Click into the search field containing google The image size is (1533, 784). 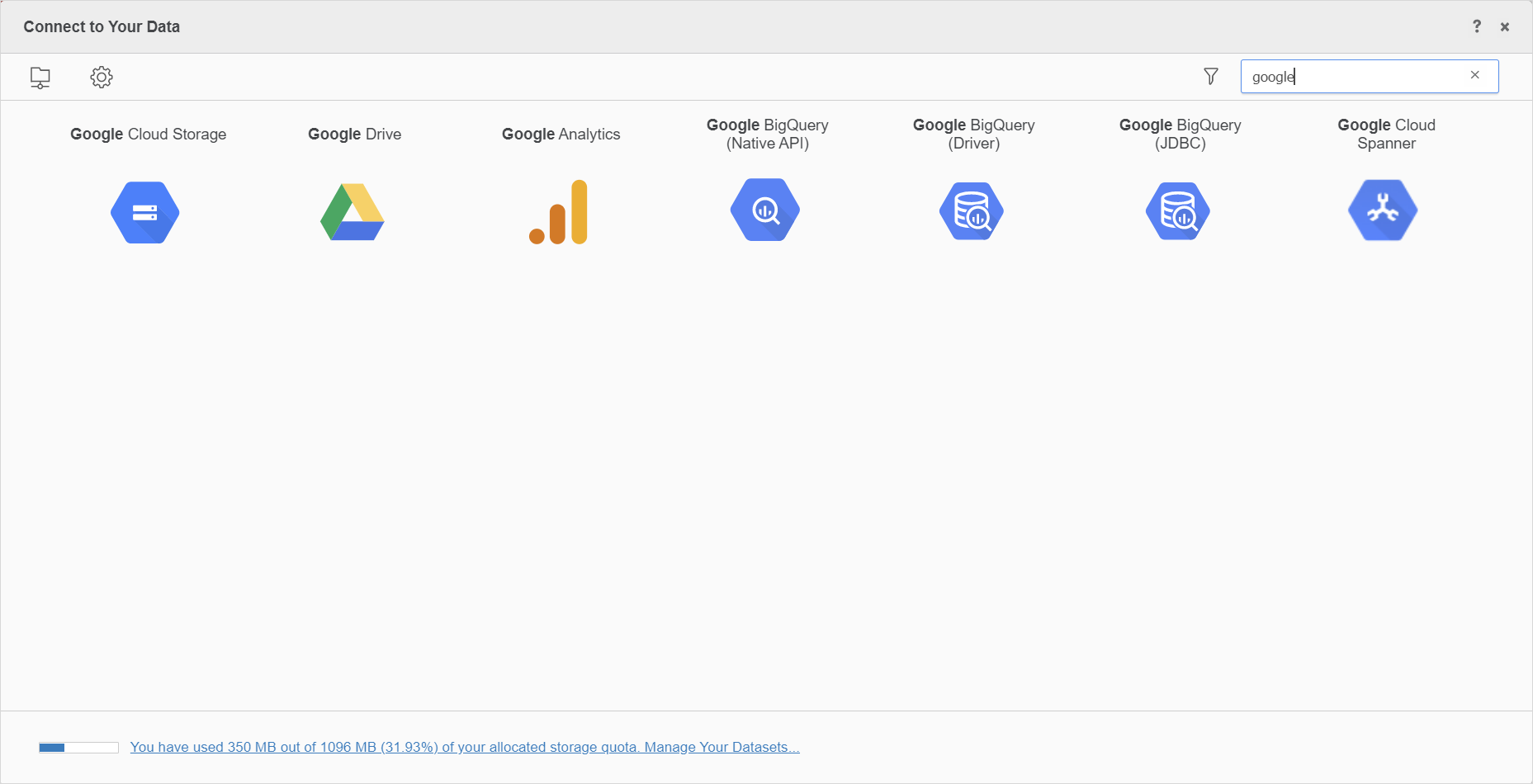(x=1354, y=77)
